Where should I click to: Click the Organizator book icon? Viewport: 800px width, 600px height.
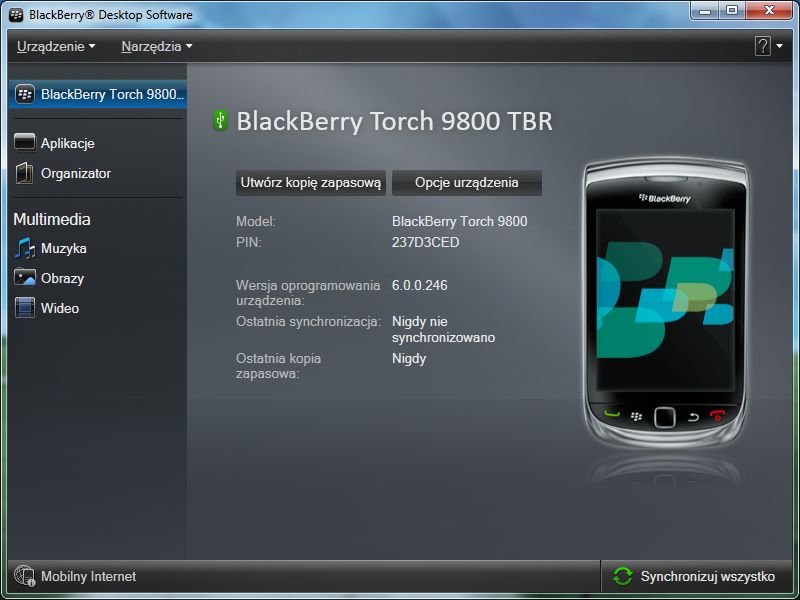tap(24, 173)
